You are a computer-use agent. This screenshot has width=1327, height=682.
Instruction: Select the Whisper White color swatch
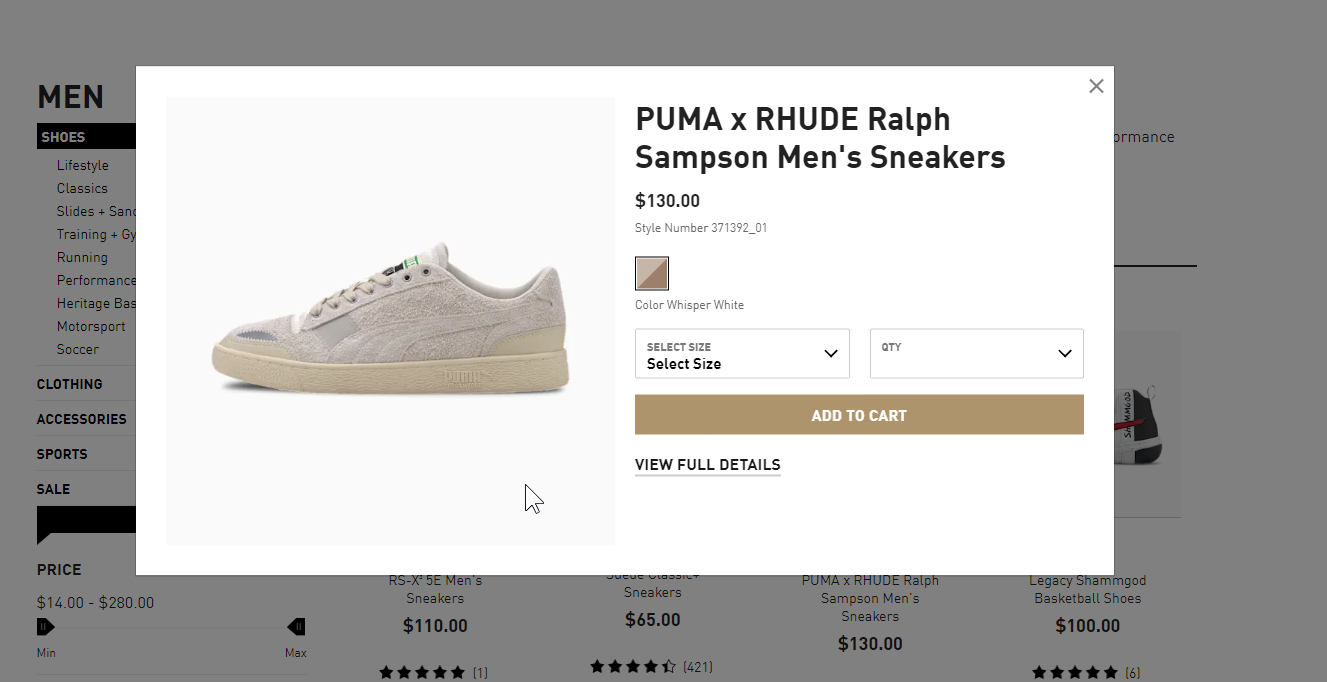[651, 271]
